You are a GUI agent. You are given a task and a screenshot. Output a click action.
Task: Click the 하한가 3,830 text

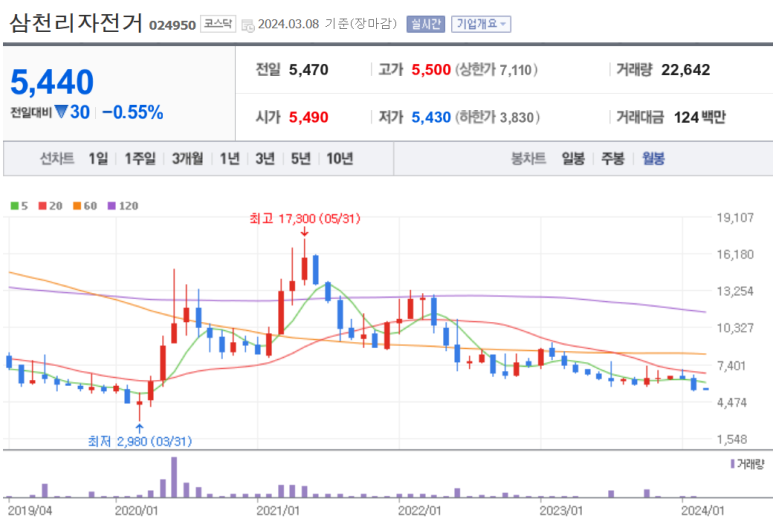pos(497,117)
